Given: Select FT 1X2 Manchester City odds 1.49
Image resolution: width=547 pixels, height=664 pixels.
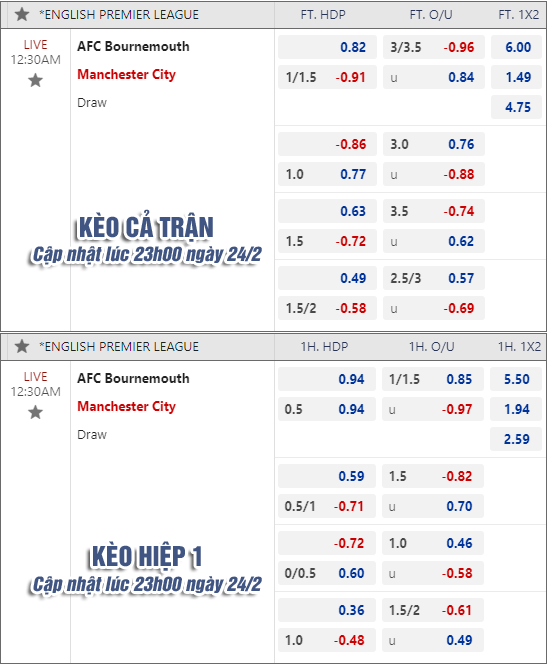Looking at the screenshot, I should tap(516, 77).
